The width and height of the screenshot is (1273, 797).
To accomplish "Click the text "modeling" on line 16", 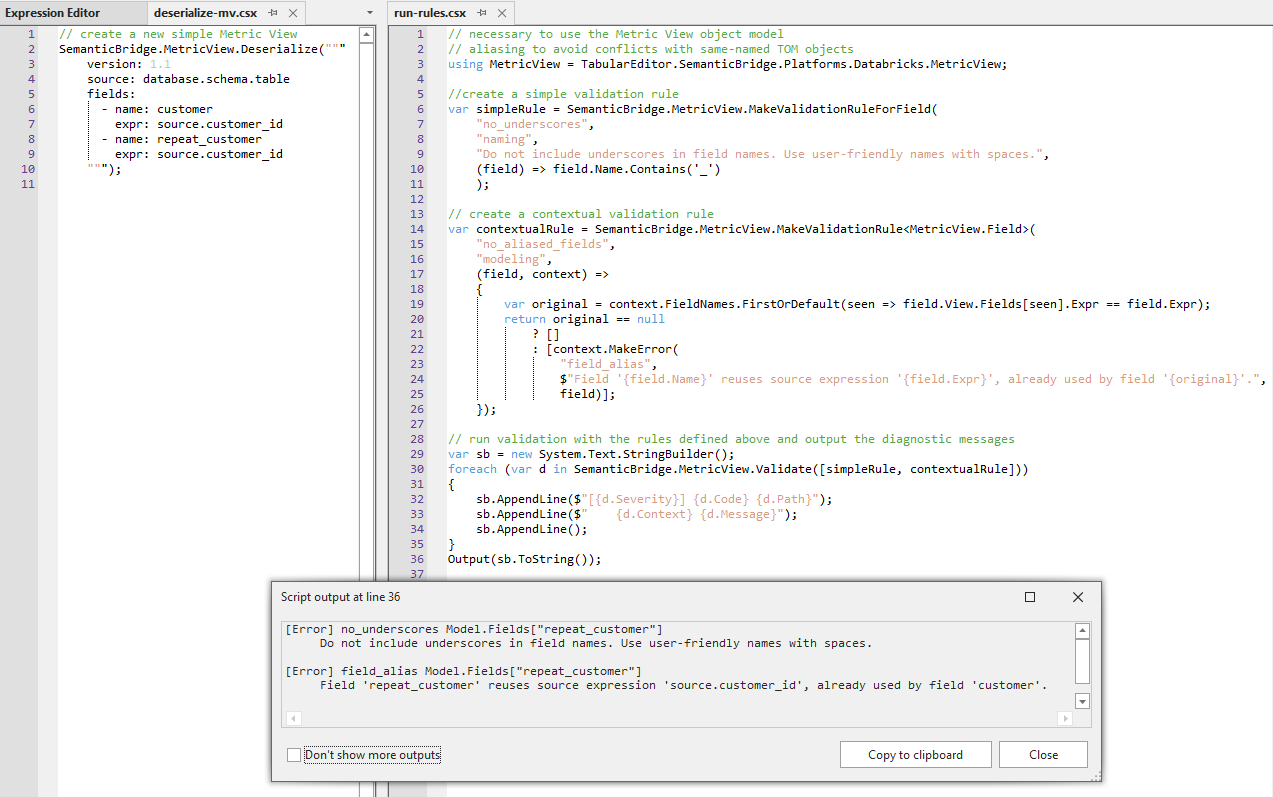I will click(x=512, y=259).
